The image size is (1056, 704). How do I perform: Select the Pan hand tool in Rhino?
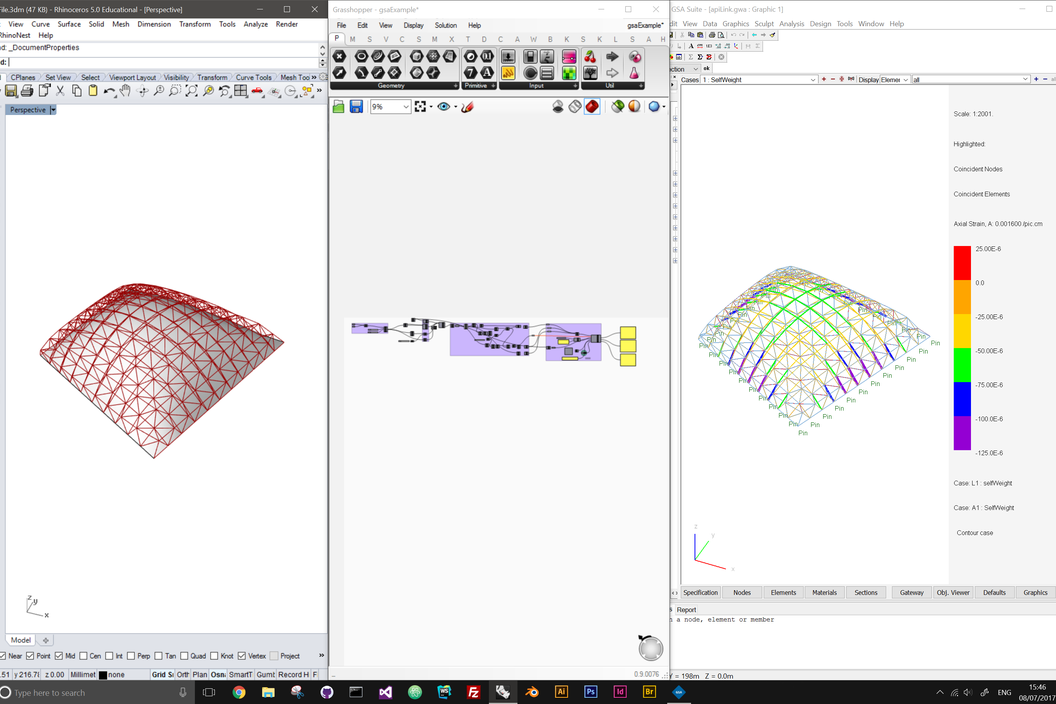click(125, 91)
